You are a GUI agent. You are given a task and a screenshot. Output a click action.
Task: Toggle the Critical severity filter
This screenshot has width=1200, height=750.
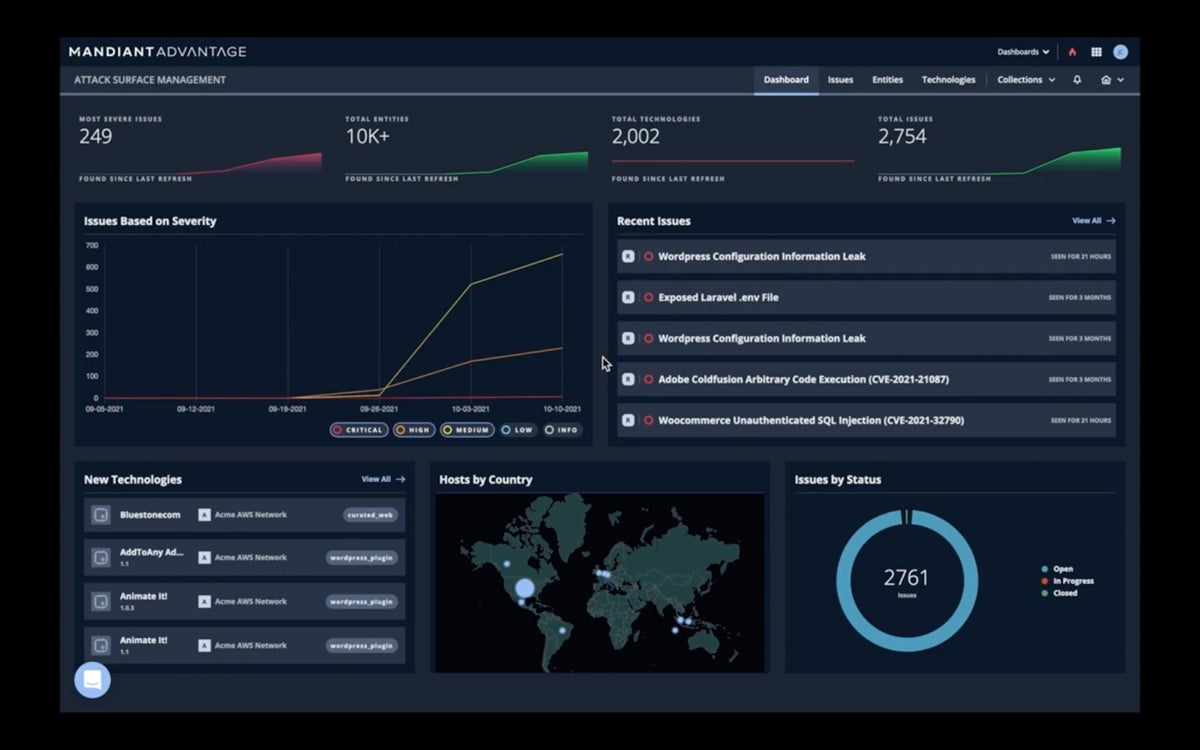(x=357, y=429)
